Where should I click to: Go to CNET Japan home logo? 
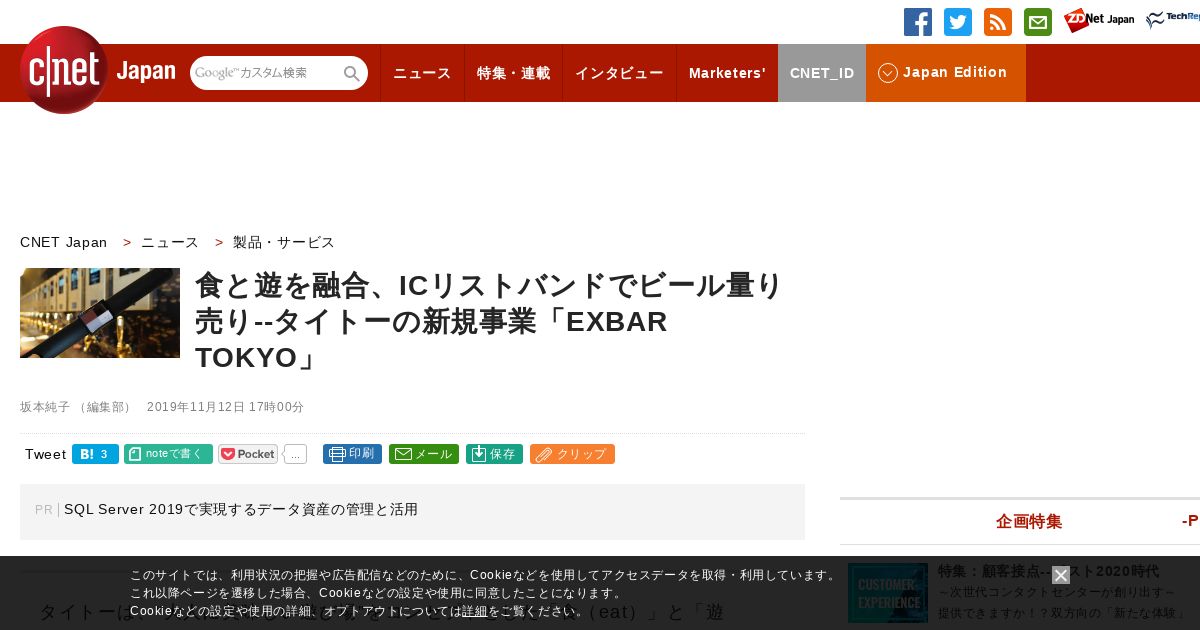97,70
